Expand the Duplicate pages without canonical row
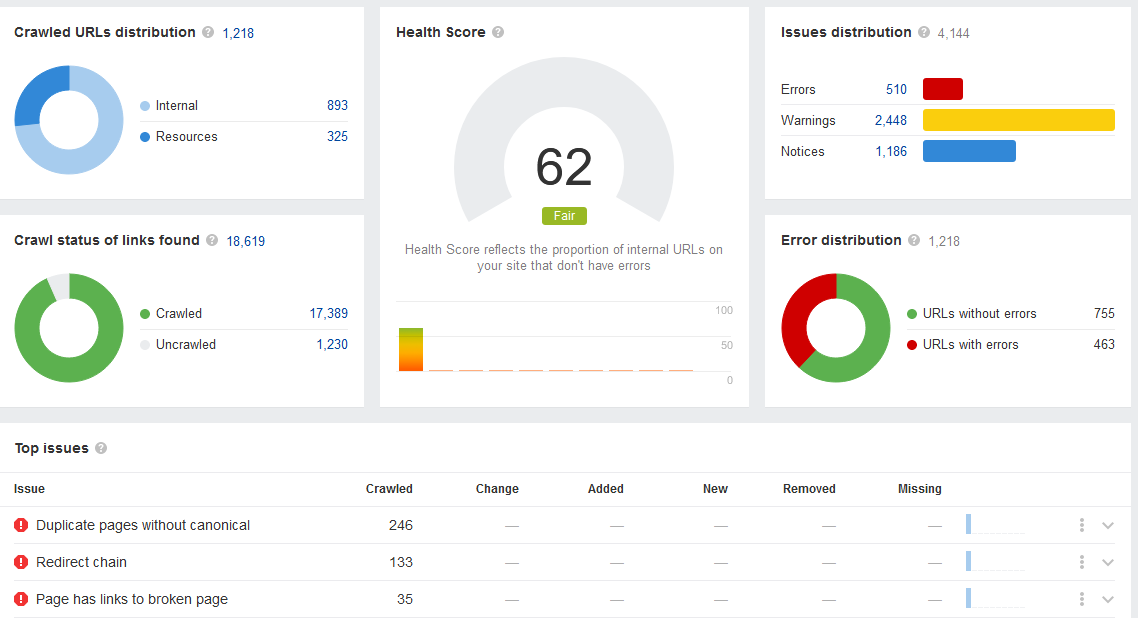The height and width of the screenshot is (618, 1138). 1107,525
